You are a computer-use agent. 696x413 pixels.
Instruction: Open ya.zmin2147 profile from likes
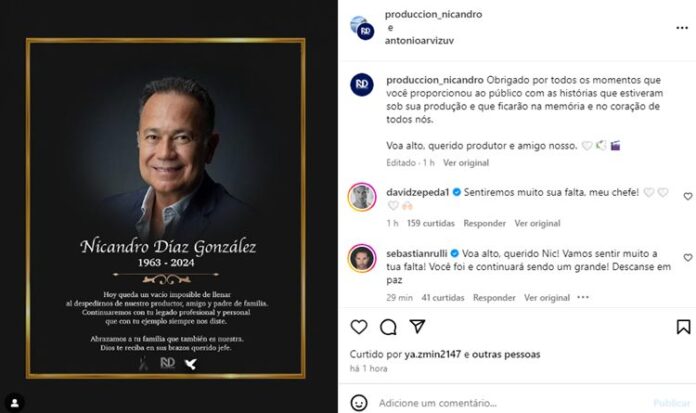click(432, 354)
